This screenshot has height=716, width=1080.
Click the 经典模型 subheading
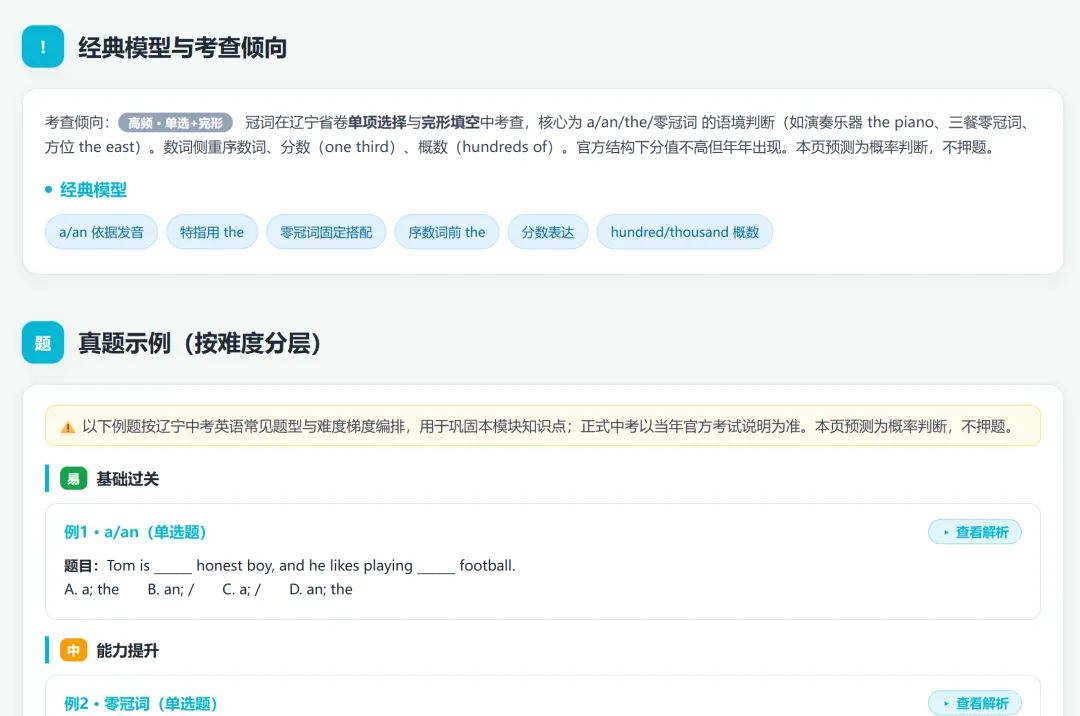click(93, 189)
